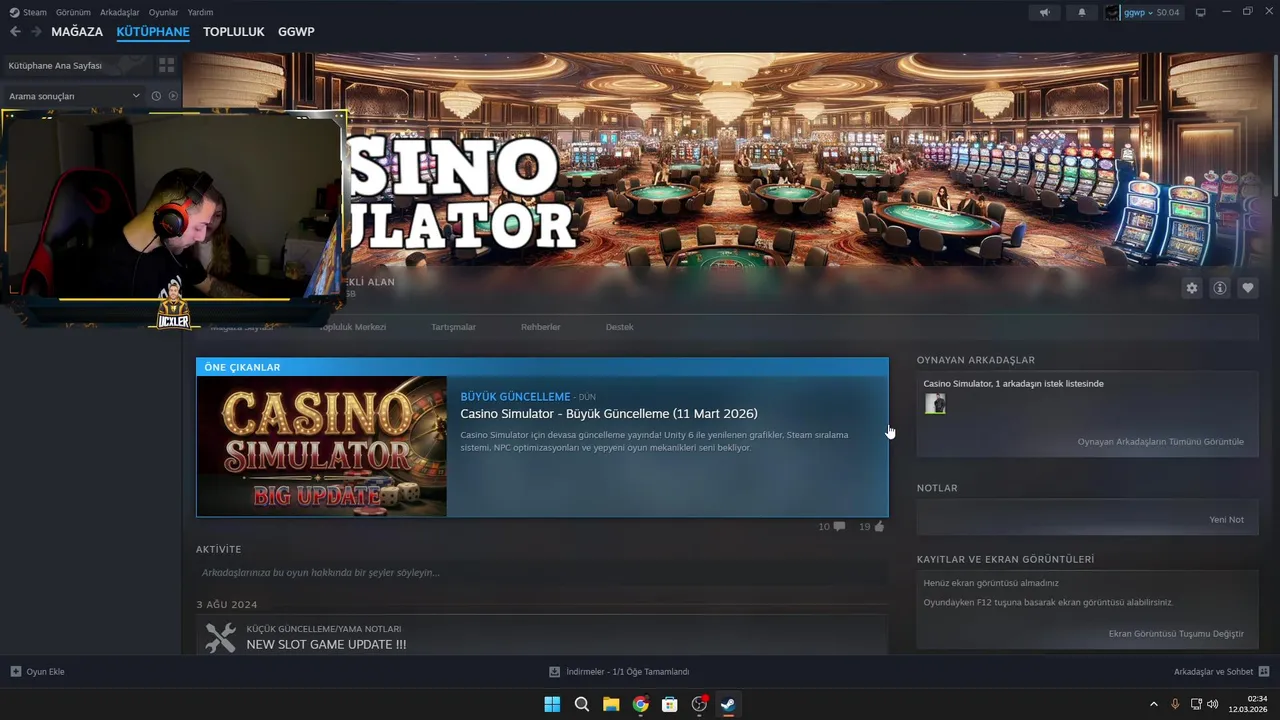The height and width of the screenshot is (720, 1280).
Task: Click Oynayan Arkadaşların Tümünü Görüntüle
Action: pos(1161,441)
